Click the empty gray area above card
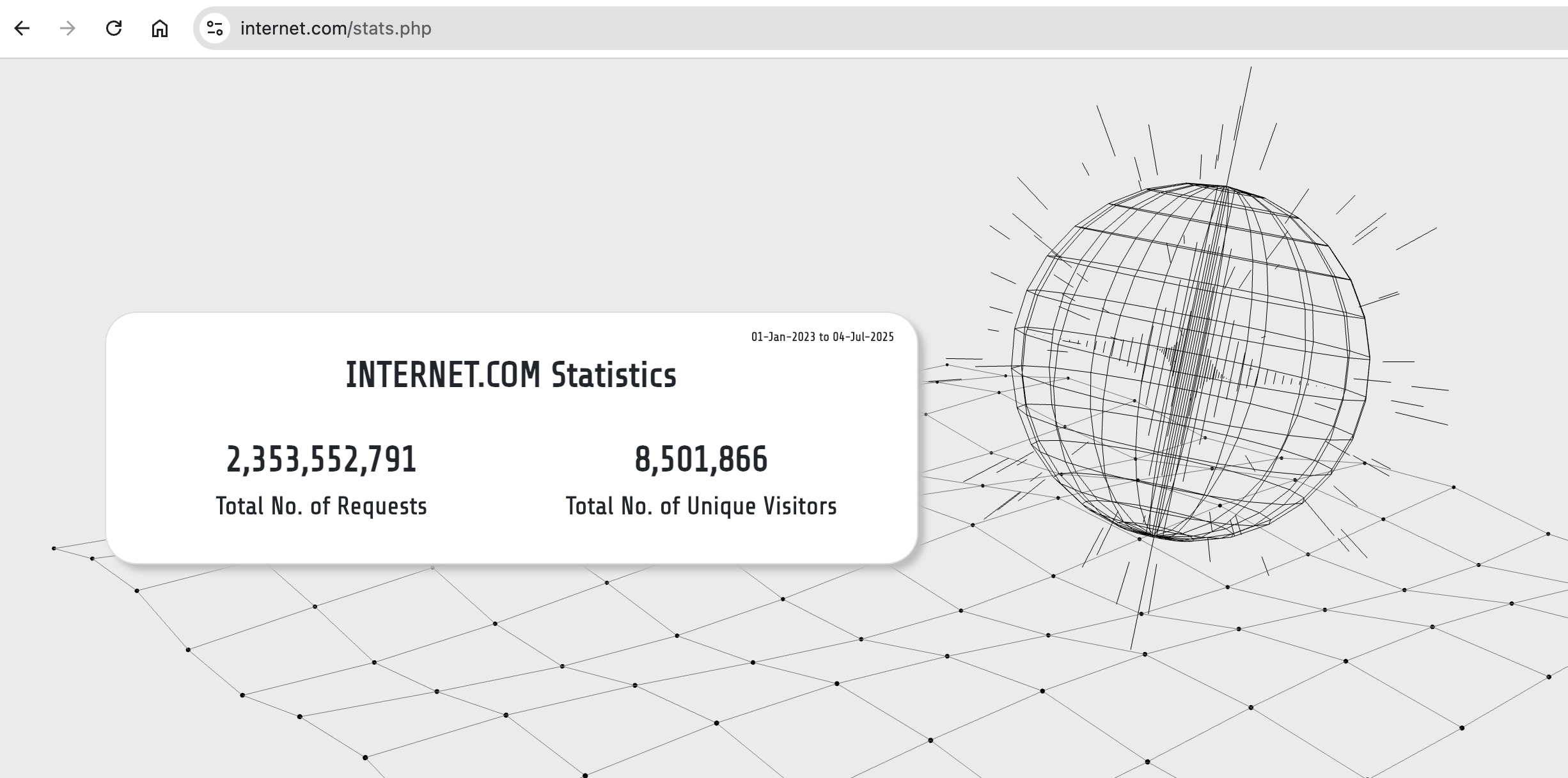The width and height of the screenshot is (1568, 778). [512, 192]
